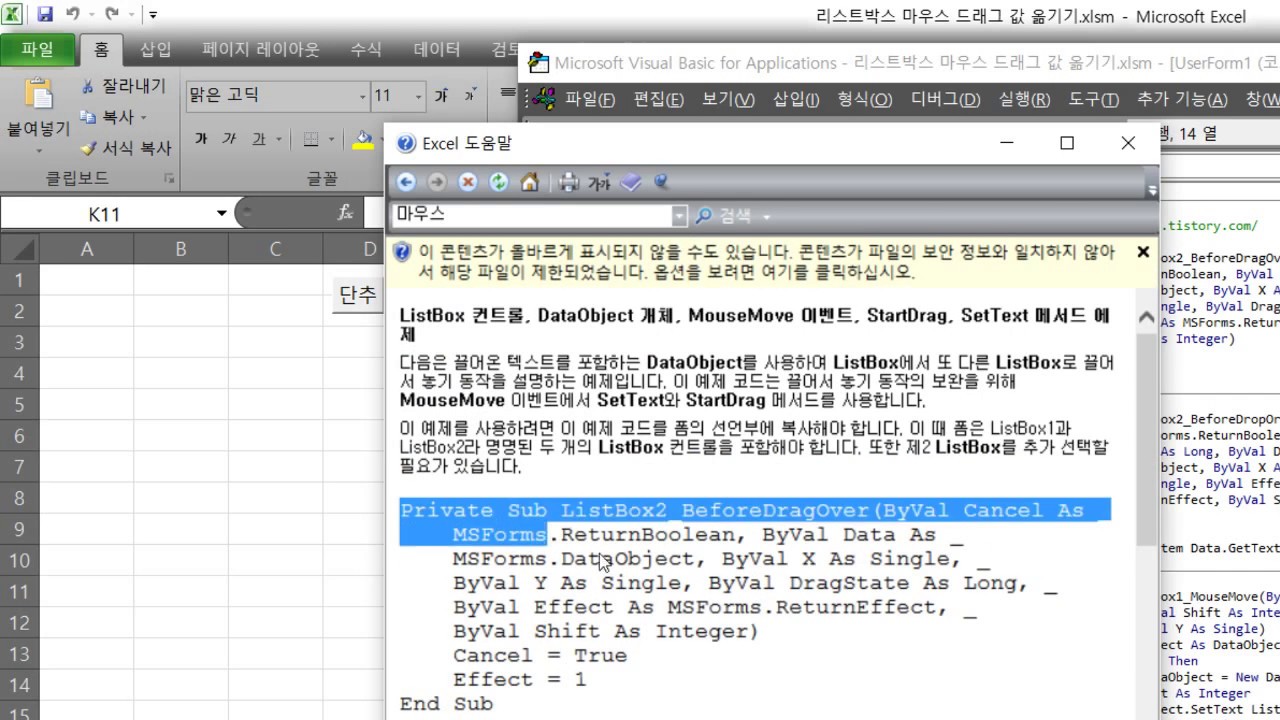Click the yellow Fill Color bucket

point(364,140)
